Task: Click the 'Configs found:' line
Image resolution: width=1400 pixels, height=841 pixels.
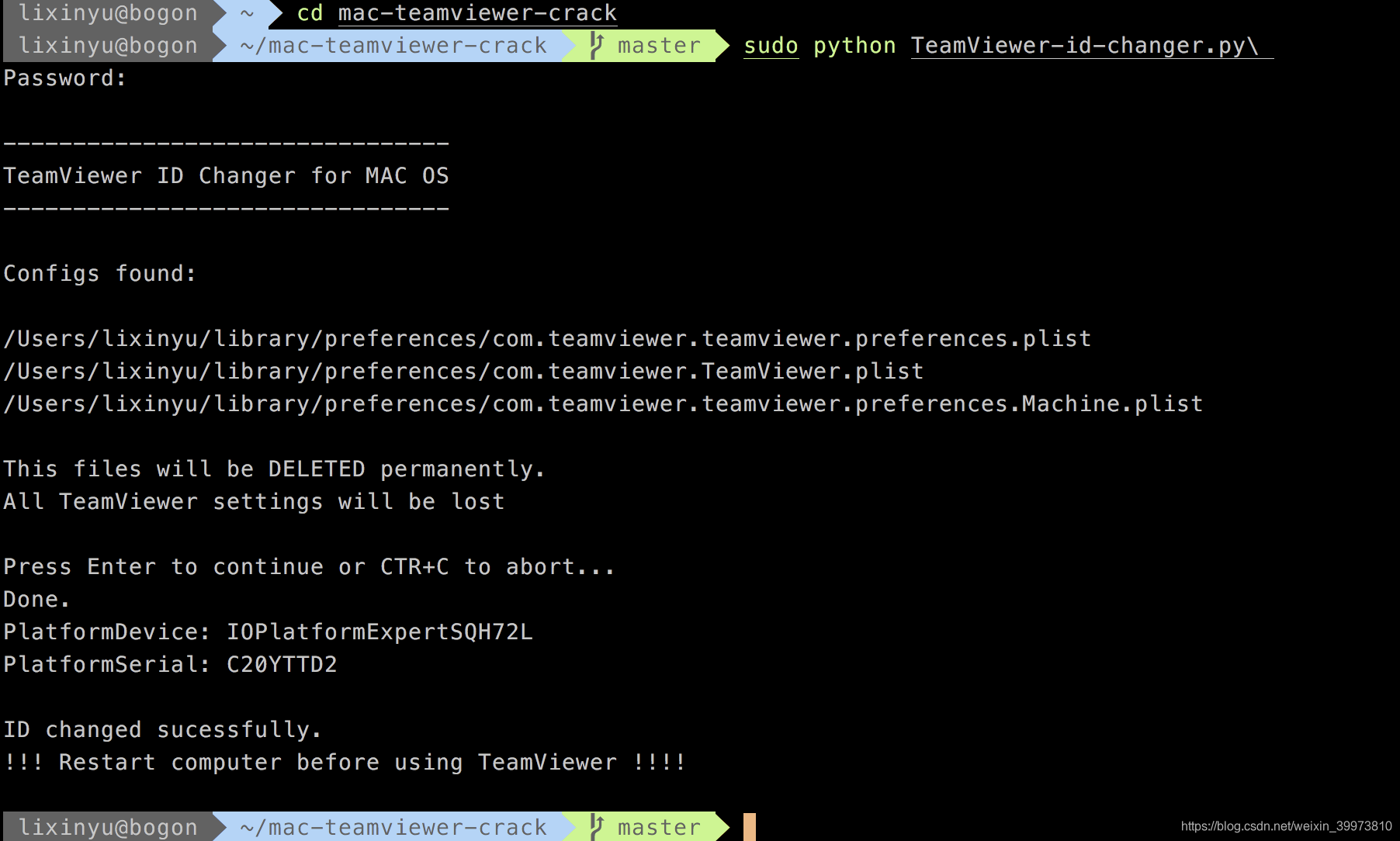Action: pyautogui.click(x=99, y=274)
